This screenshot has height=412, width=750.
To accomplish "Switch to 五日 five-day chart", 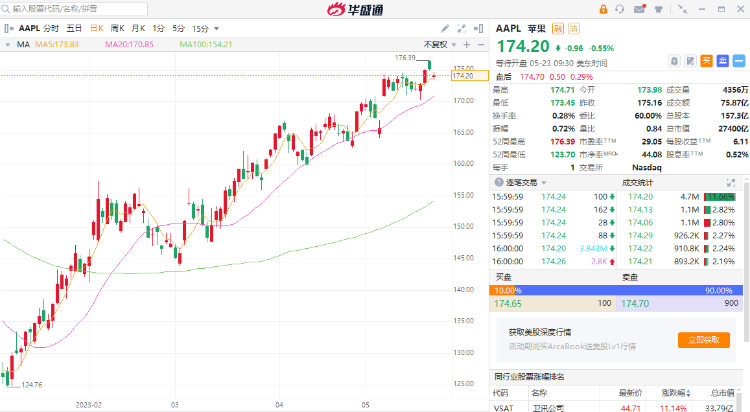I will click(x=74, y=29).
